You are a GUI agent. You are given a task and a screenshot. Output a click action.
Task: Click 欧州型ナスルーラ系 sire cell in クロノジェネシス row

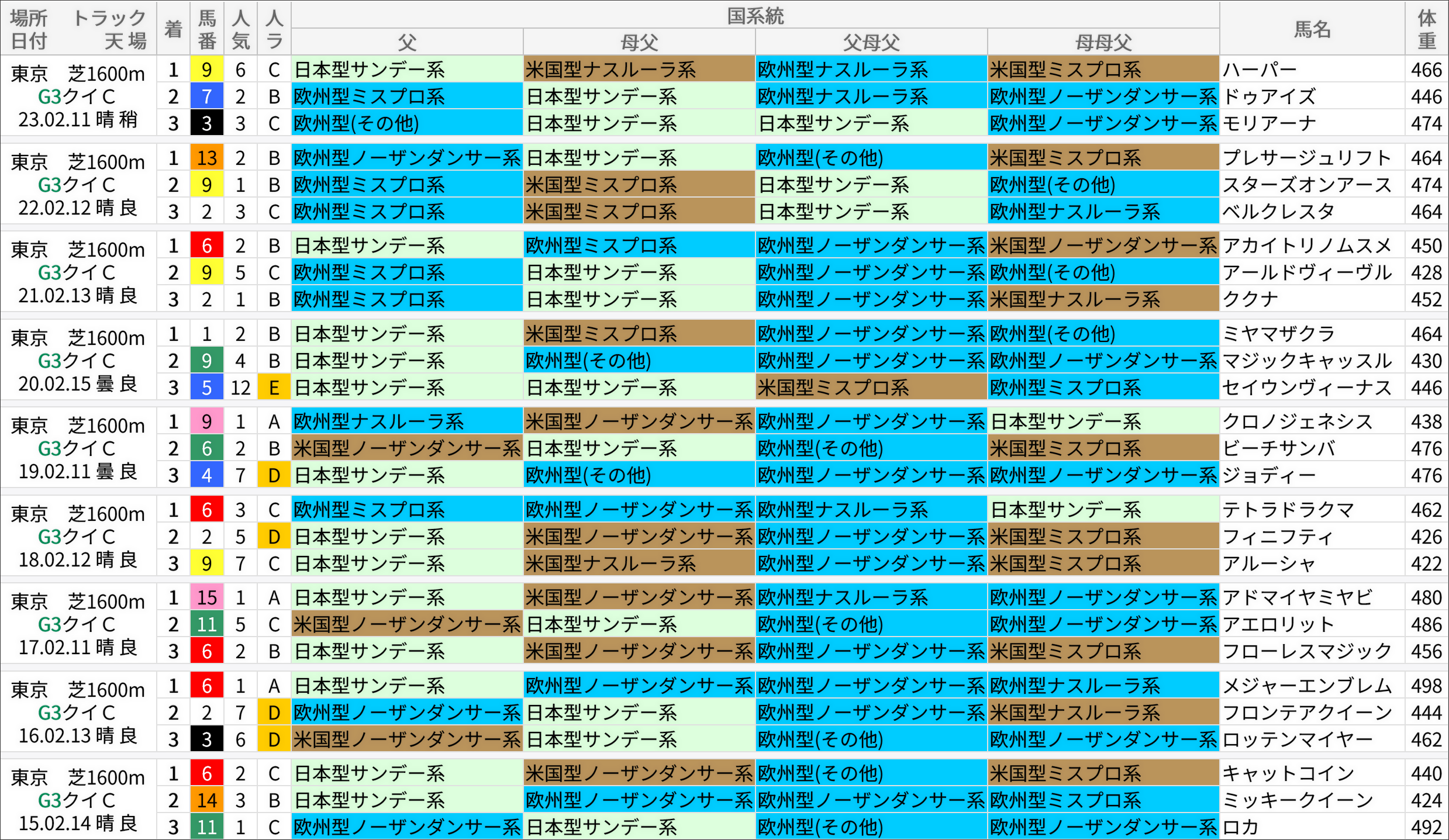pyautogui.click(x=407, y=421)
